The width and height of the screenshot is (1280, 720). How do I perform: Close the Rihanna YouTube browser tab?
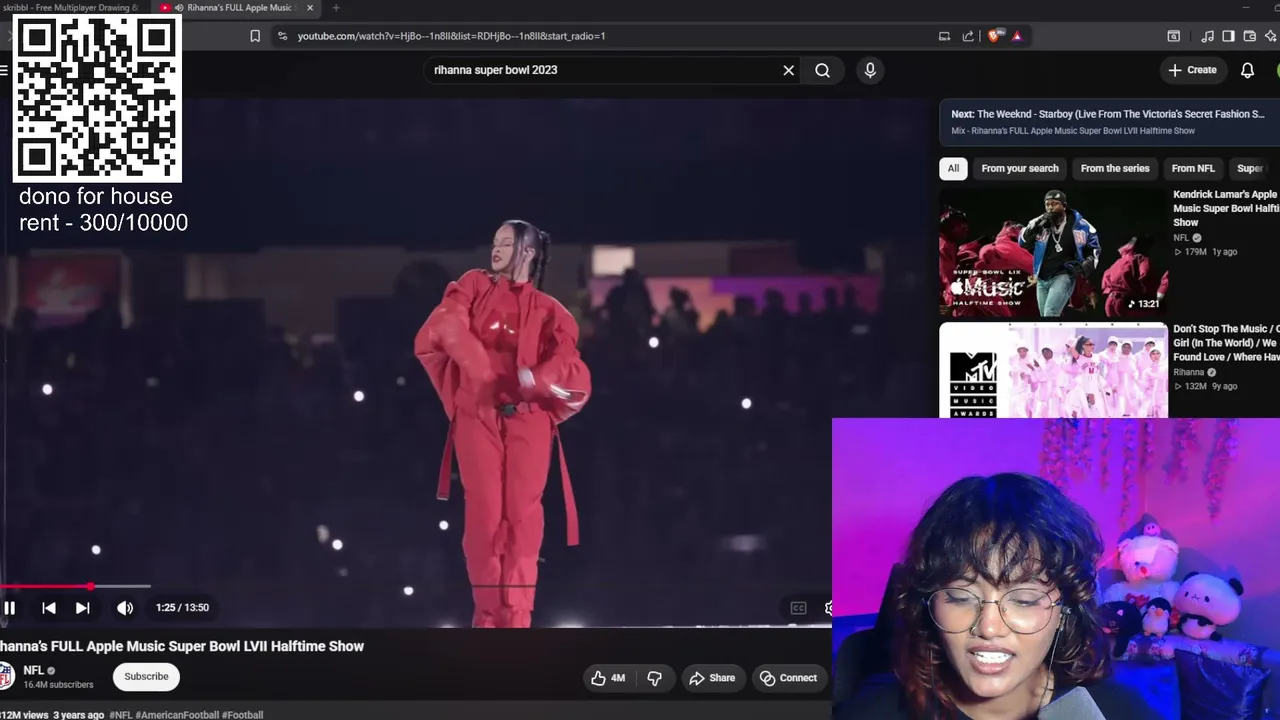point(310,8)
